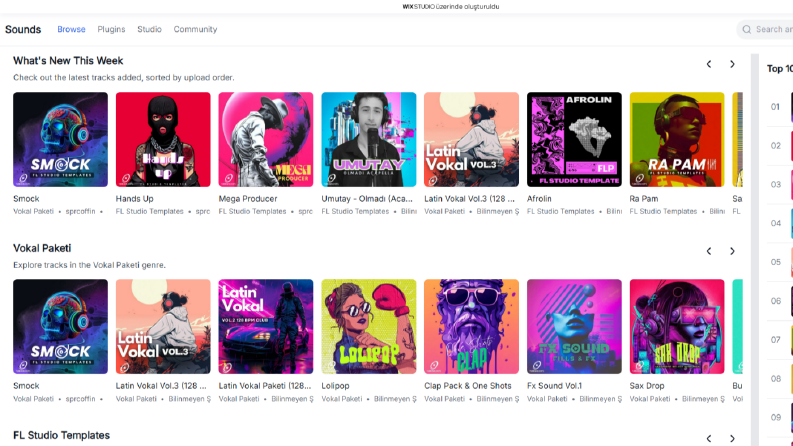Image resolution: width=793 pixels, height=446 pixels.
Task: Click the Afrolin track title
Action: coord(539,199)
